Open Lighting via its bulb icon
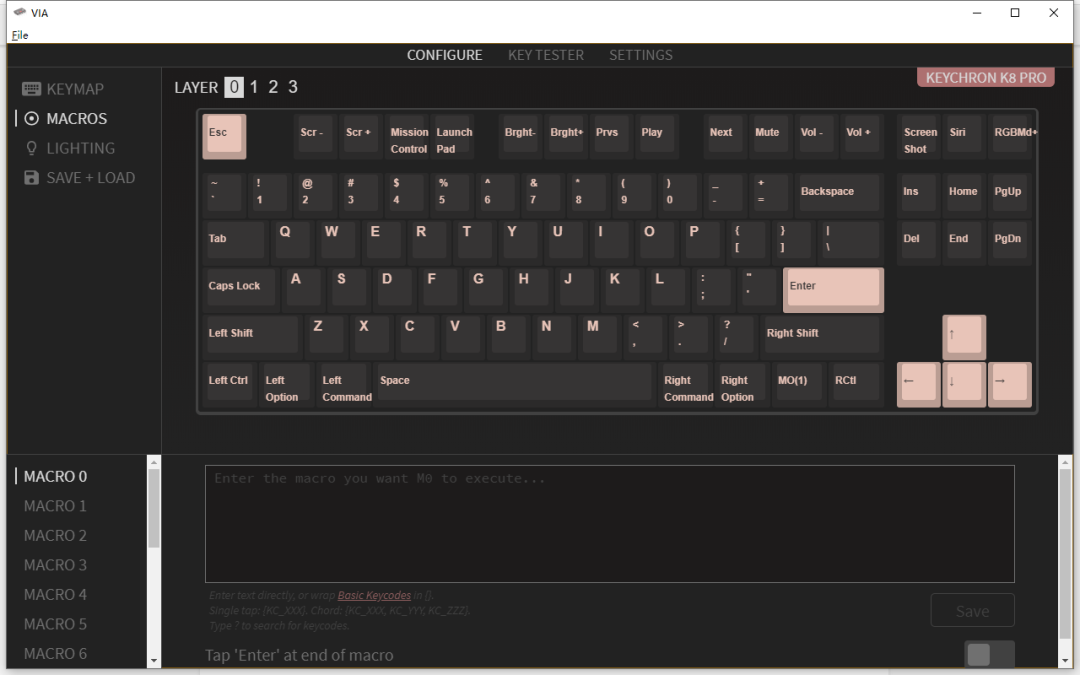This screenshot has height=675, width=1080. 31,148
